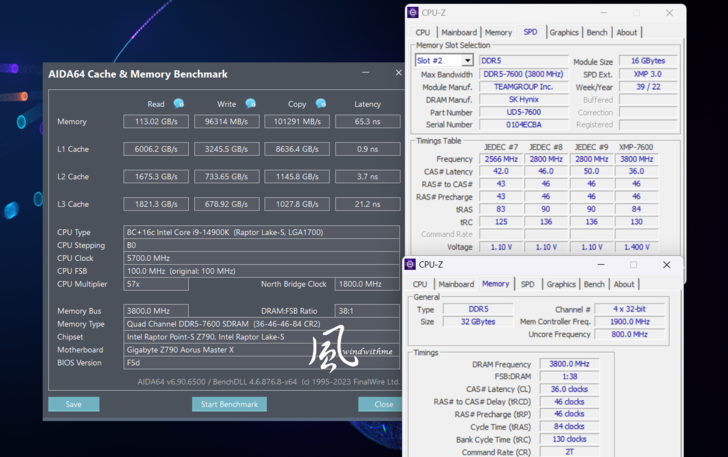Click the Start Benchmark button
The height and width of the screenshot is (457, 728).
tap(229, 404)
